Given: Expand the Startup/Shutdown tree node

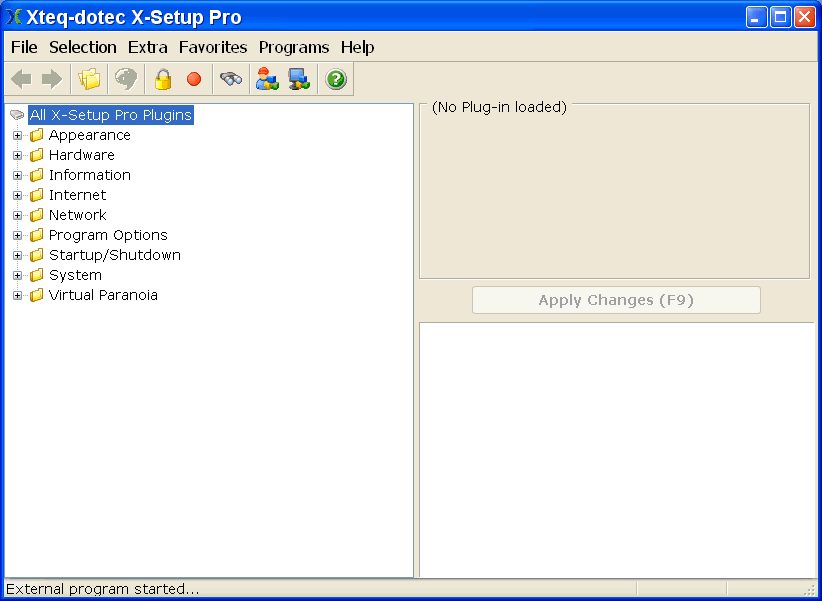Looking at the screenshot, I should coord(17,255).
